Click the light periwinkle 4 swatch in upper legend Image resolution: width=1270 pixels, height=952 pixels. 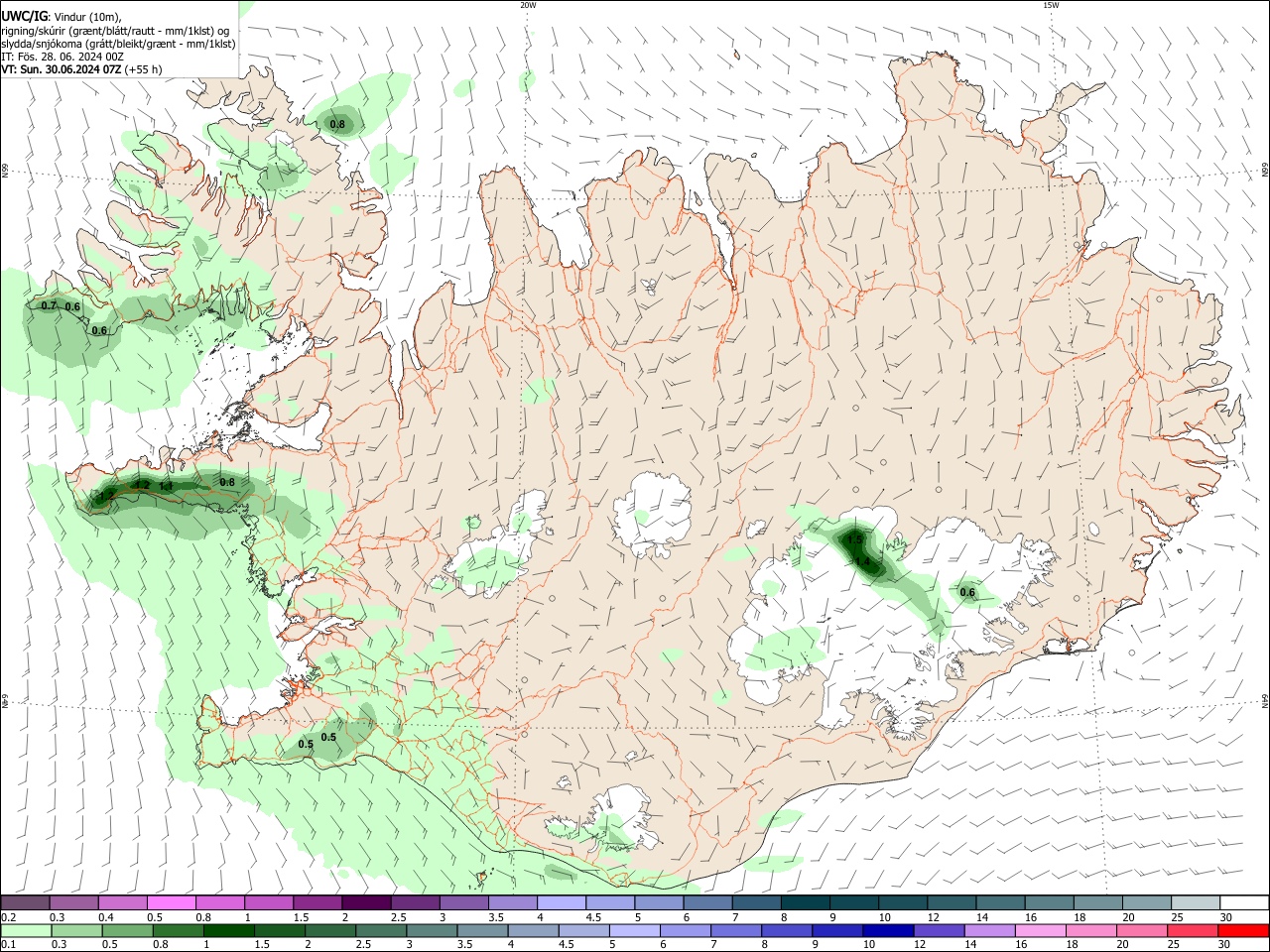point(562,902)
